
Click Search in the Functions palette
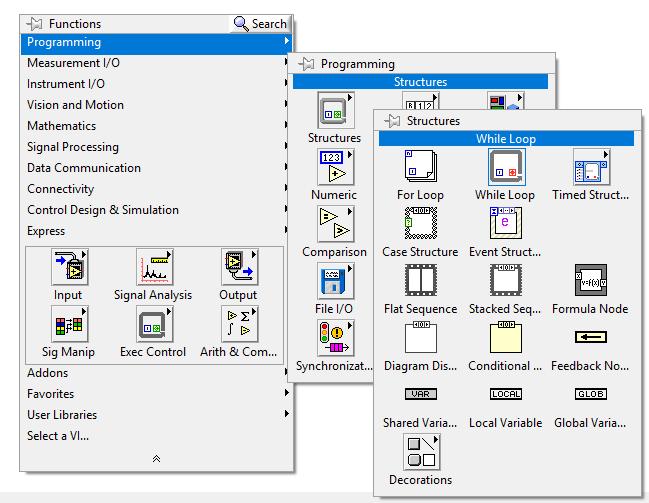(260, 24)
